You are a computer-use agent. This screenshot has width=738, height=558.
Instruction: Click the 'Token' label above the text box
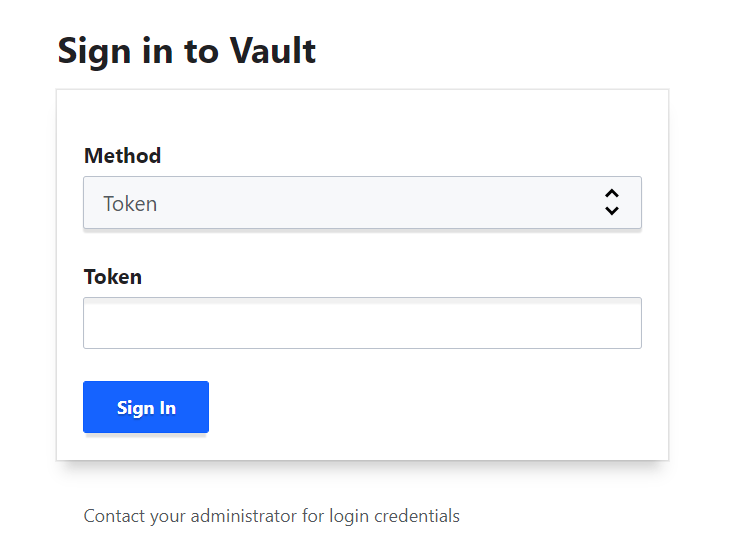112,277
